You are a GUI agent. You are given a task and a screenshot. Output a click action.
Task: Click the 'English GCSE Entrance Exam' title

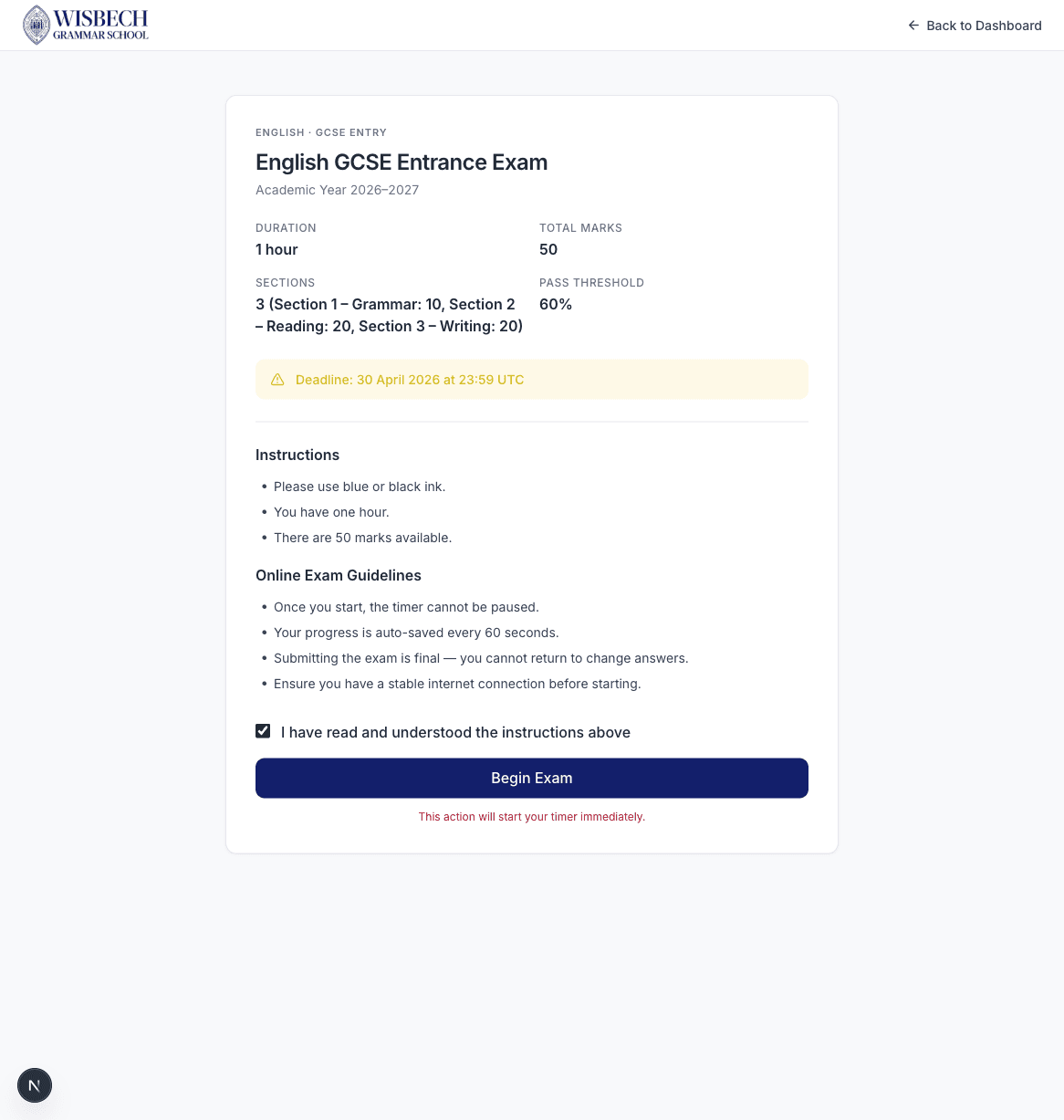point(402,162)
